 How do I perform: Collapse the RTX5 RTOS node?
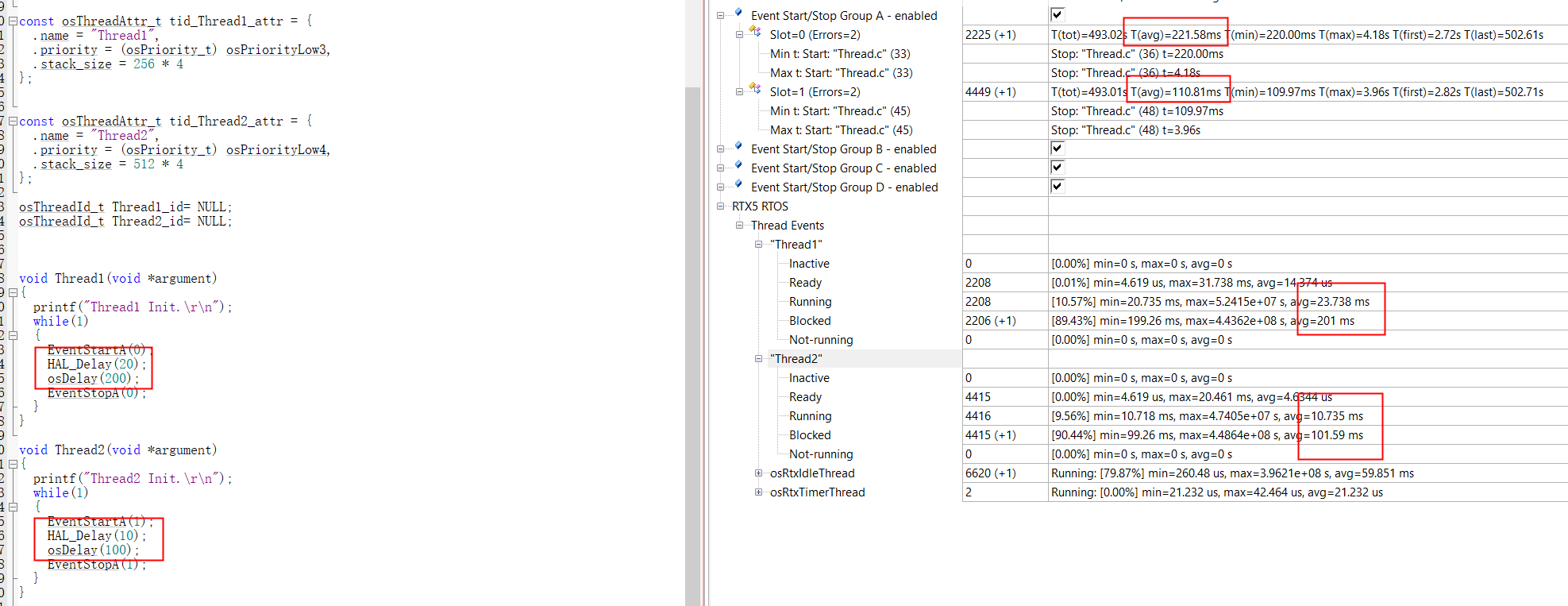tap(721, 207)
